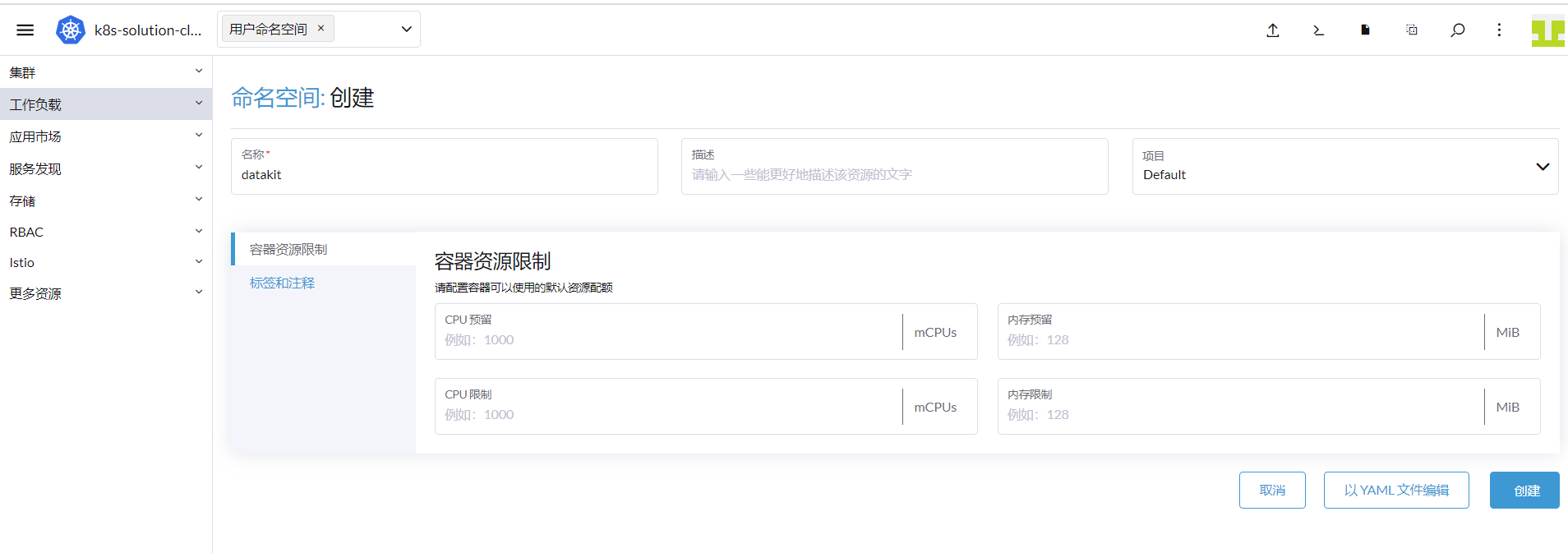The image size is (1568, 553).
Task: Click the green user avatar
Action: pyautogui.click(x=1547, y=31)
